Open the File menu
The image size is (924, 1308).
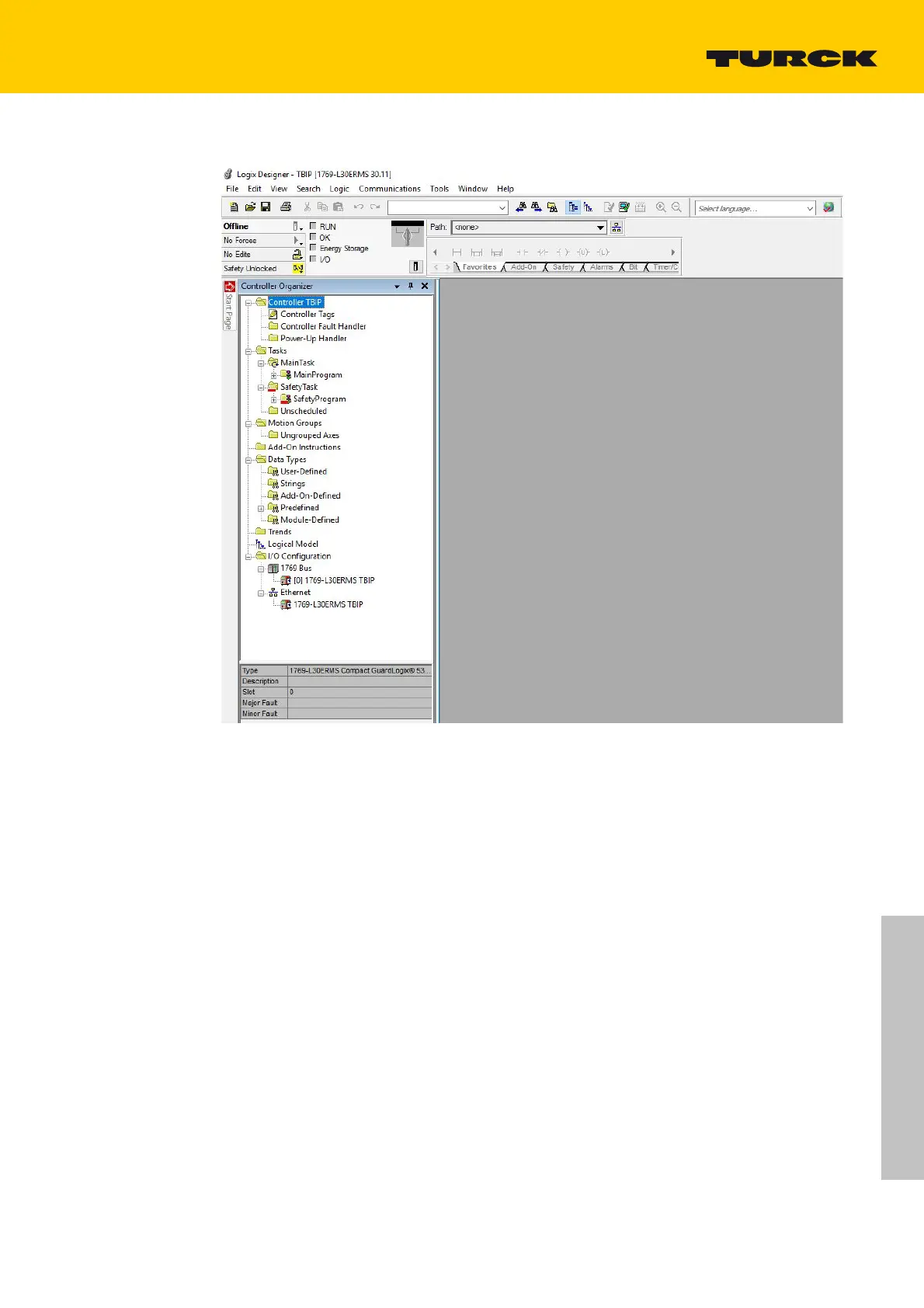point(232,189)
